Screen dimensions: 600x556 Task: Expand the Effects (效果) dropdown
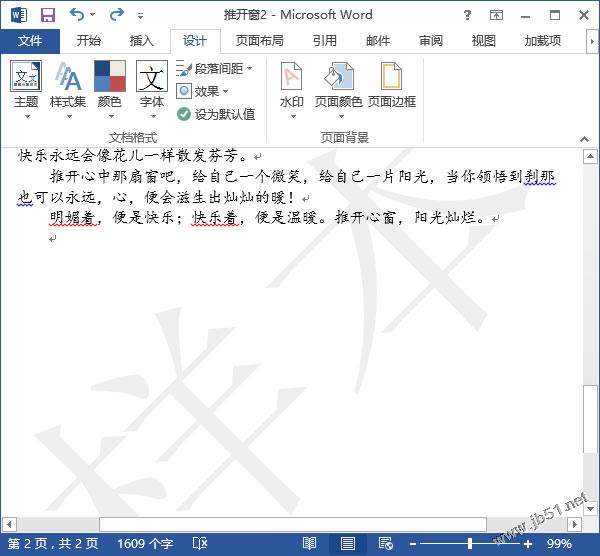coord(203,91)
